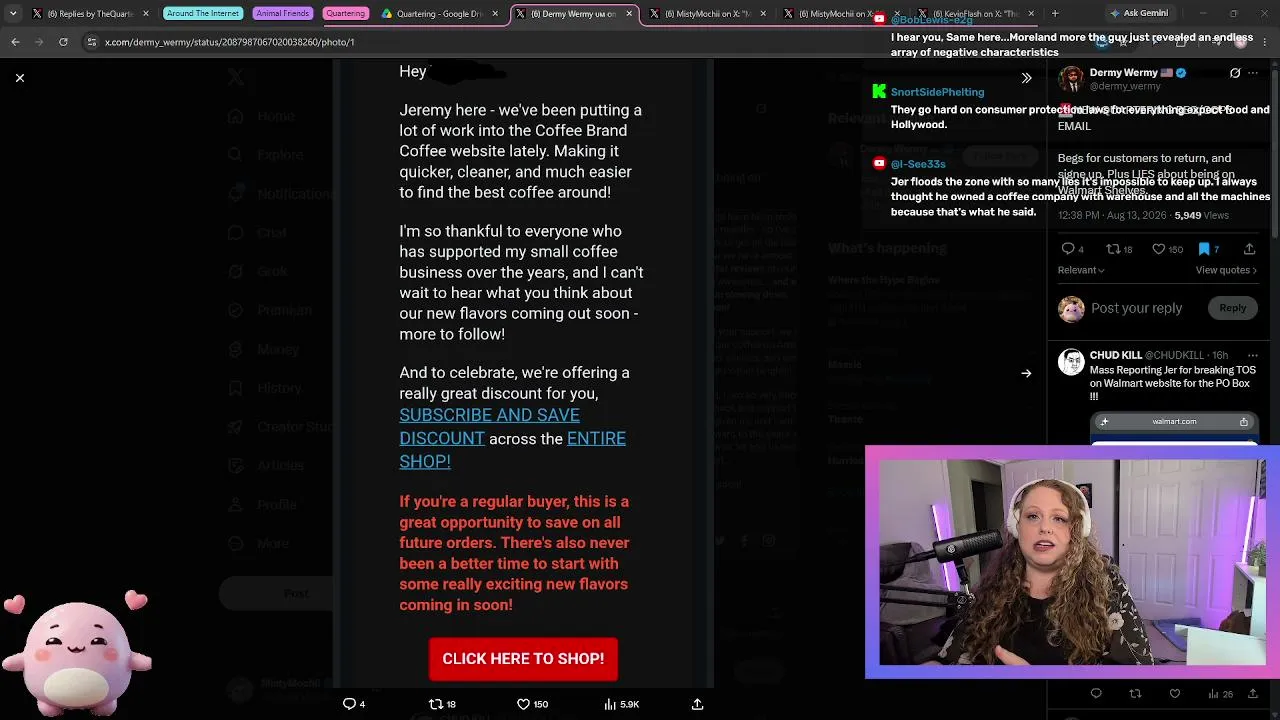Go to the next photo arrow
This screenshot has width=1280, height=720.
pyautogui.click(x=1026, y=373)
